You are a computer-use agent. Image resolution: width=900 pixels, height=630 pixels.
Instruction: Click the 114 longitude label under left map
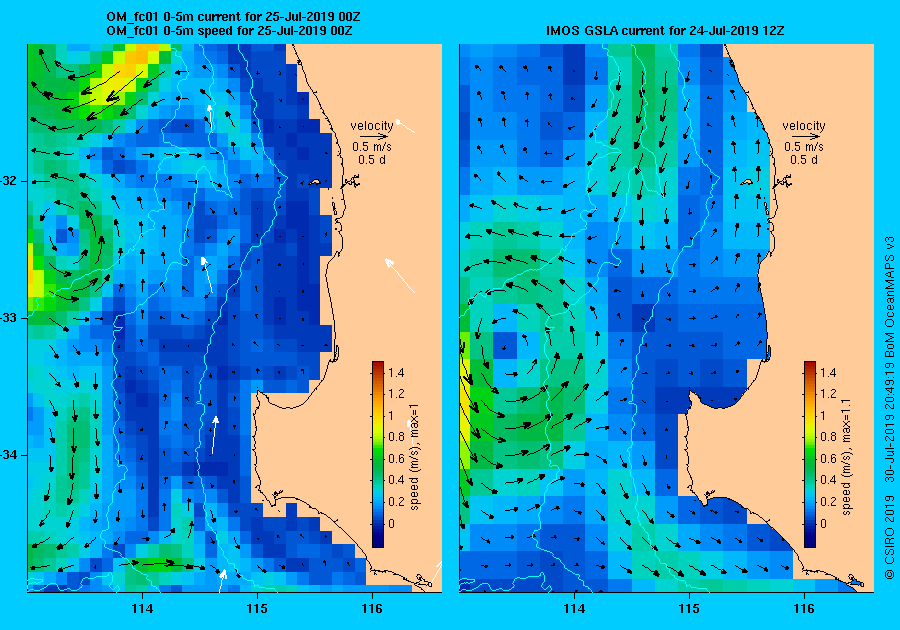142,609
